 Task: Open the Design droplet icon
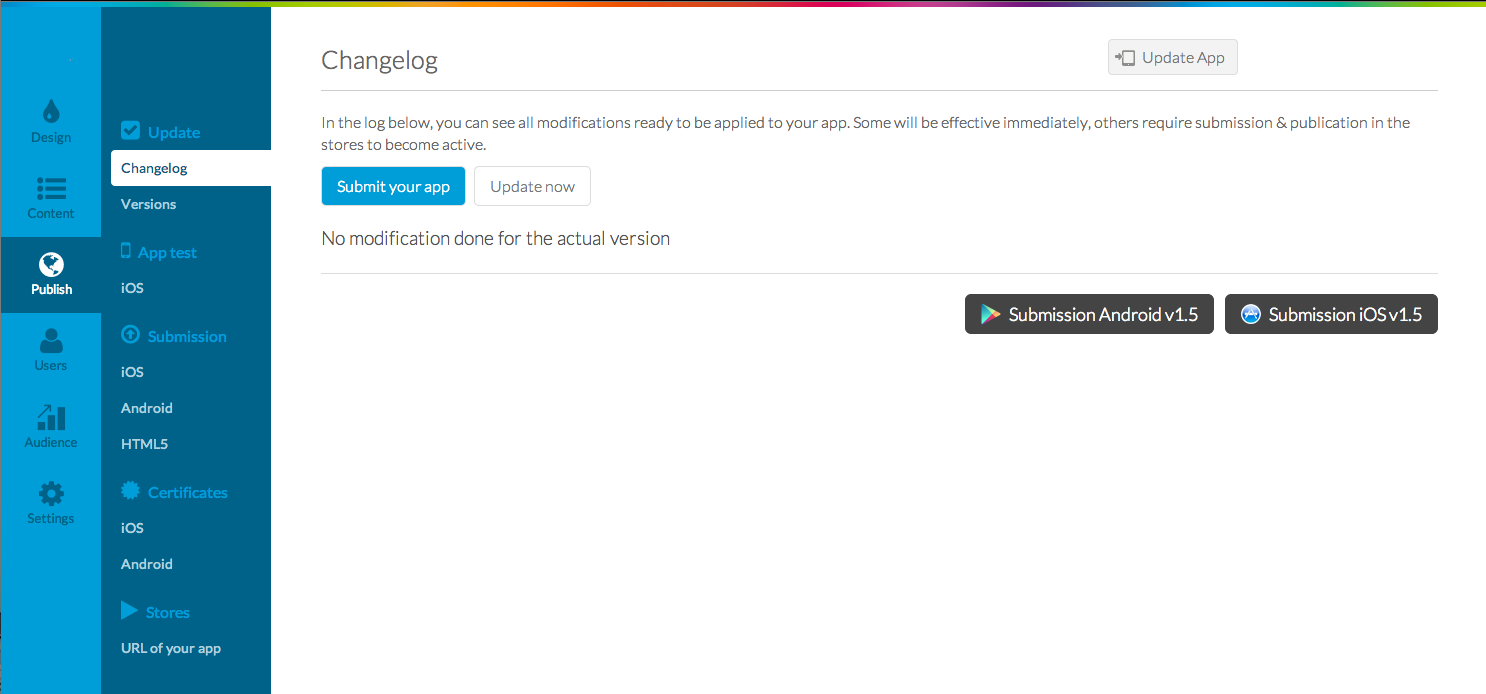pyautogui.click(x=51, y=111)
